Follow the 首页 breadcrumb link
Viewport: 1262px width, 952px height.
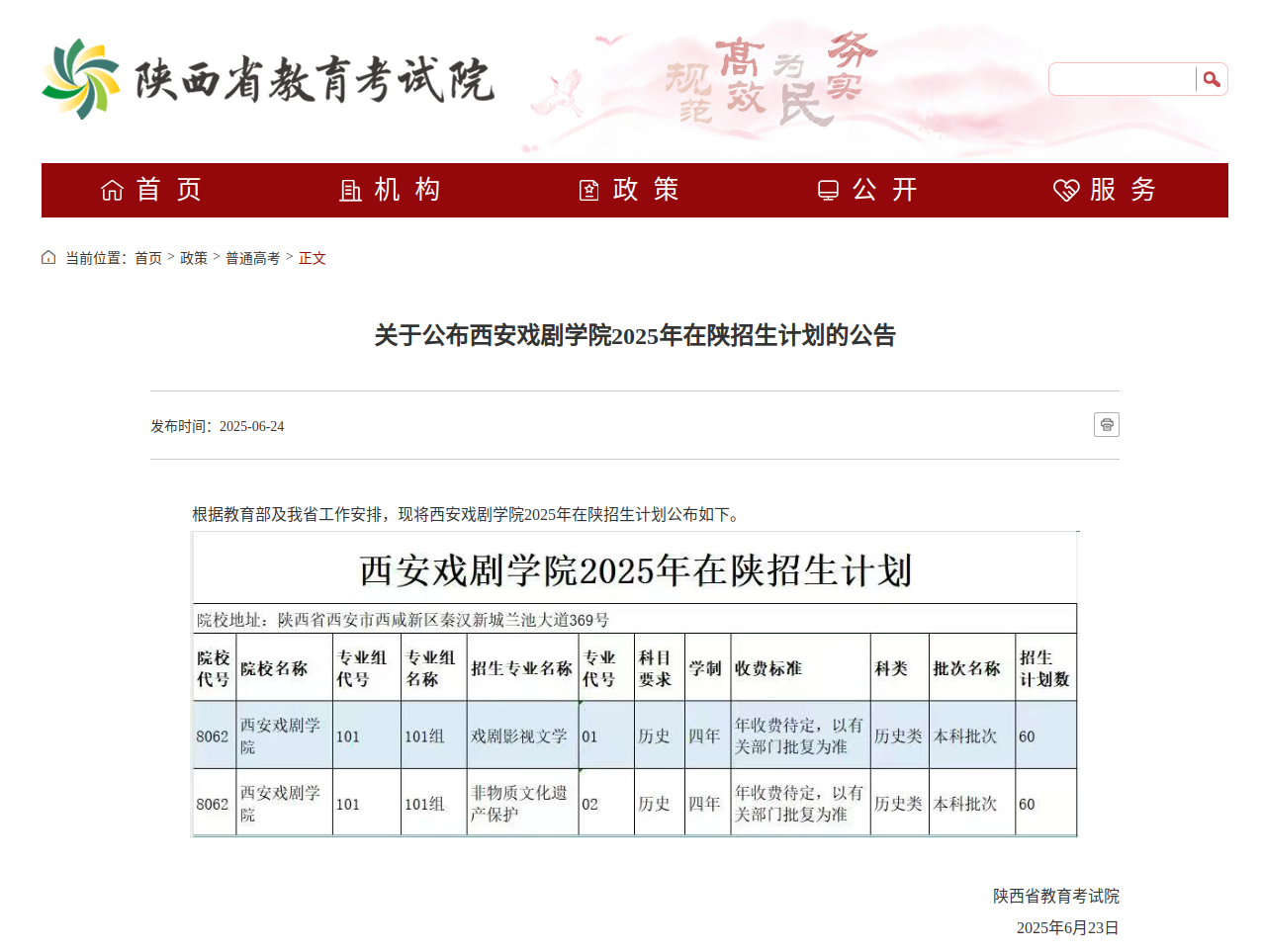point(148,258)
